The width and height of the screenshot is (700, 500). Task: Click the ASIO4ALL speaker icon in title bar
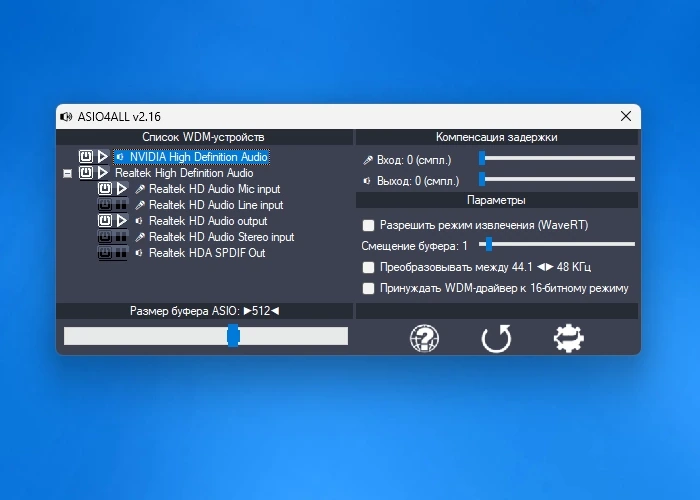(x=66, y=117)
